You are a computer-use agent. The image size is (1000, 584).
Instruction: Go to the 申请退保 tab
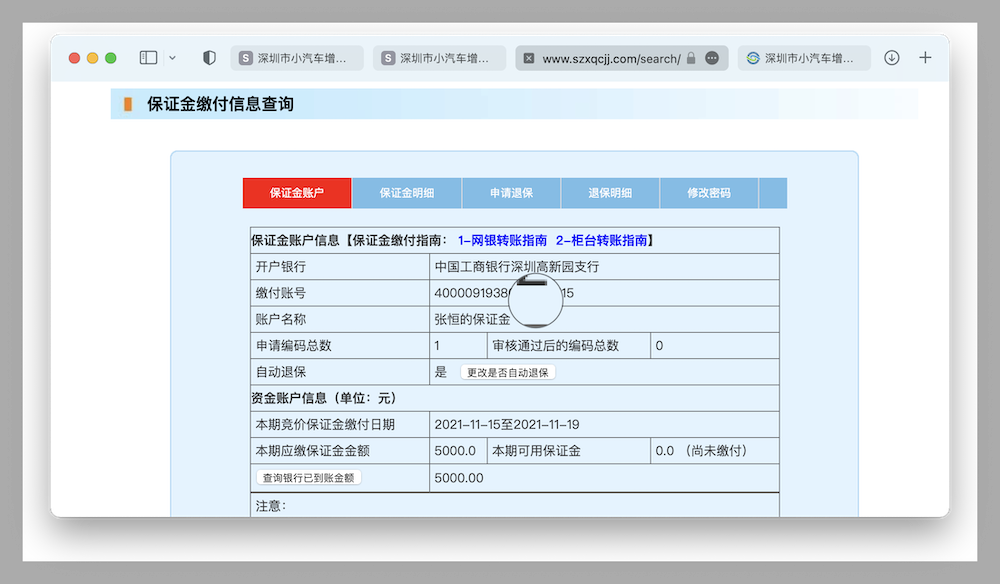point(511,193)
